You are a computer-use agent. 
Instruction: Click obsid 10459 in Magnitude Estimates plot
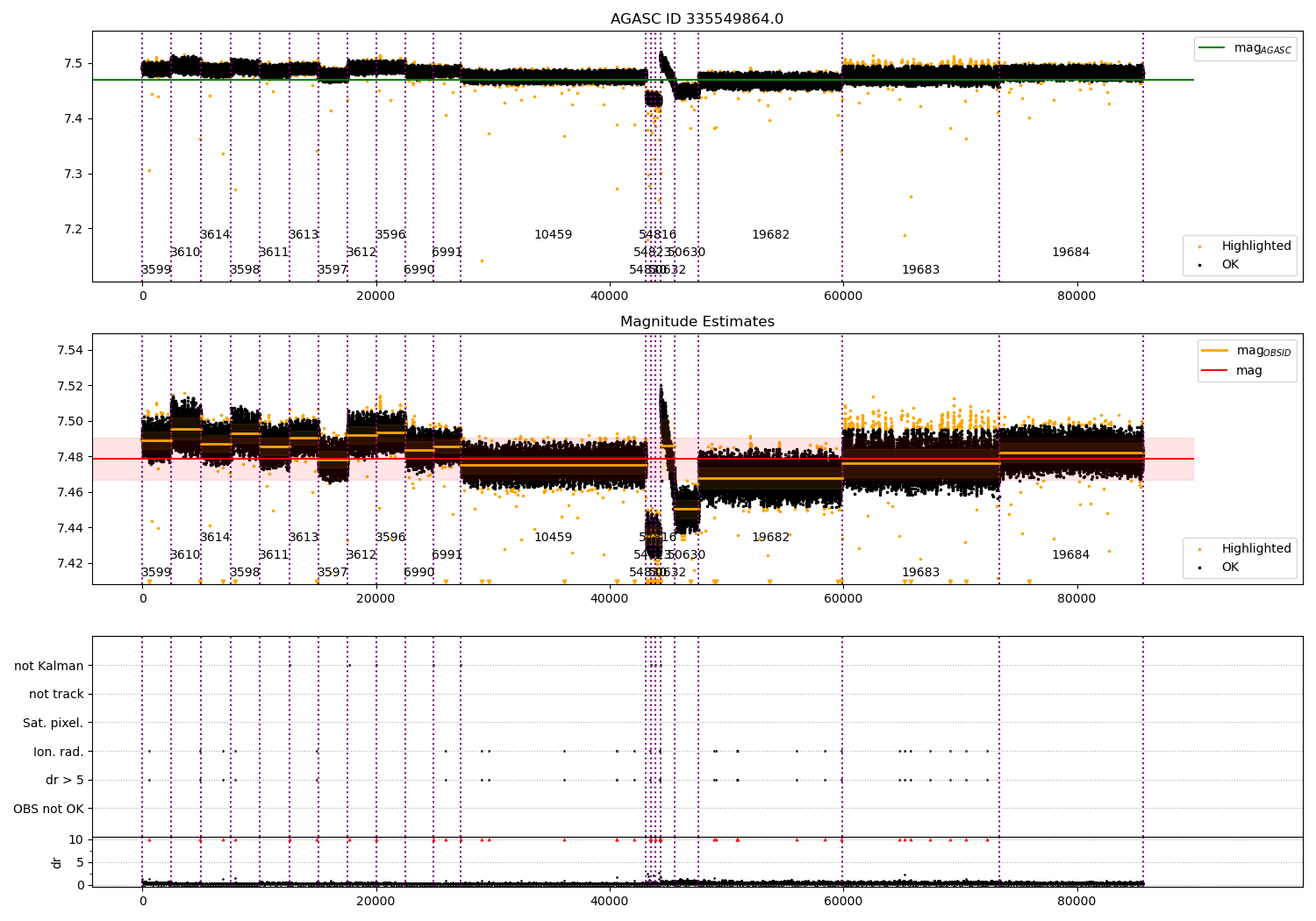coord(553,538)
